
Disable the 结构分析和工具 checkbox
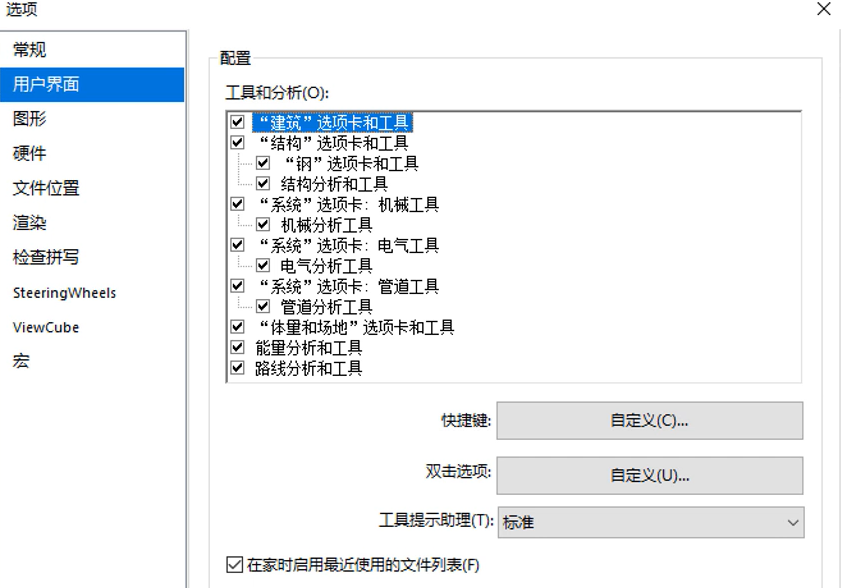tap(263, 183)
